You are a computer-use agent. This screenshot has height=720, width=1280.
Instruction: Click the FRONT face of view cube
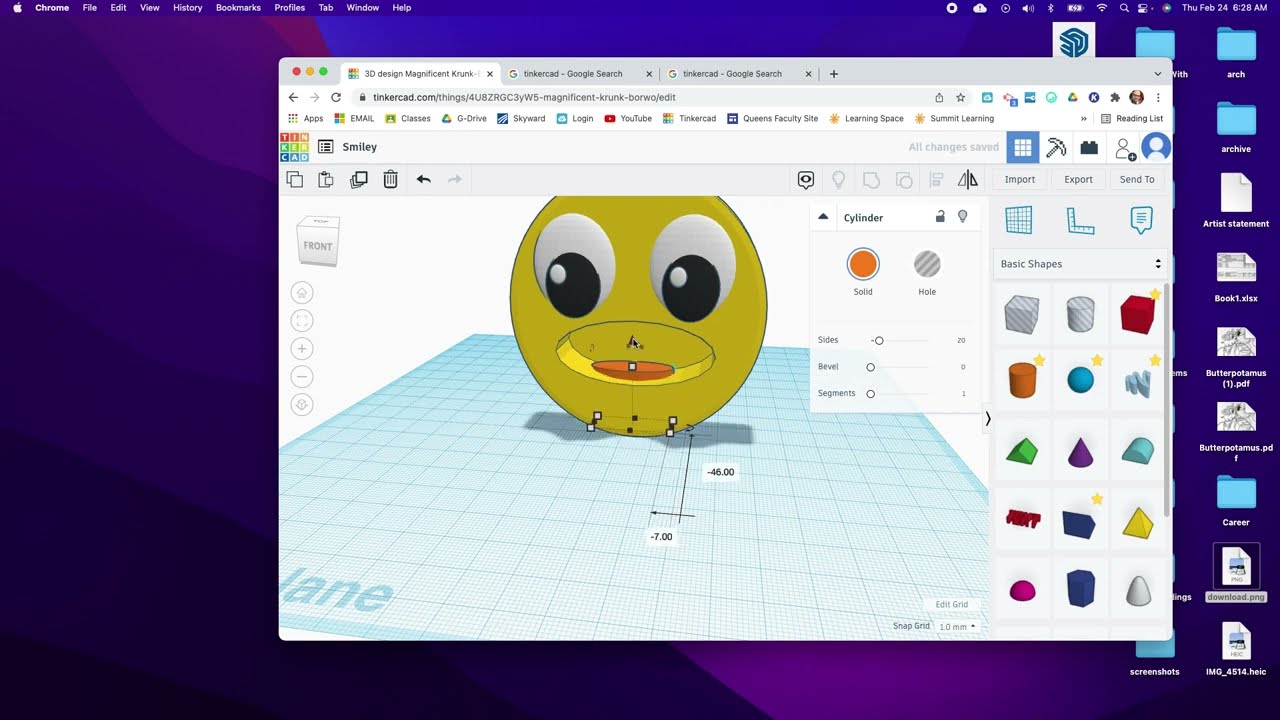[318, 246]
